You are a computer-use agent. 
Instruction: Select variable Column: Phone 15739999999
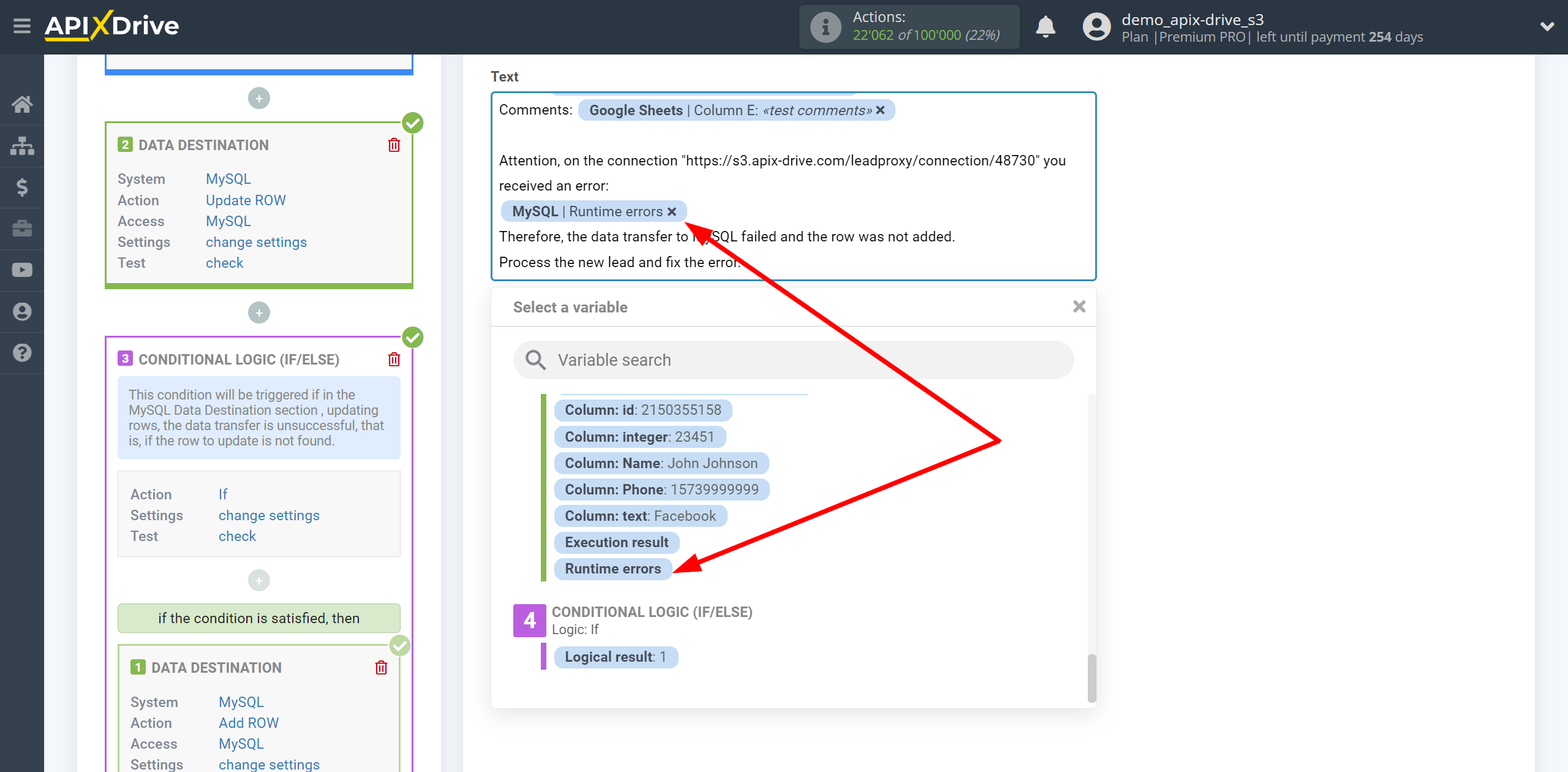pos(661,490)
